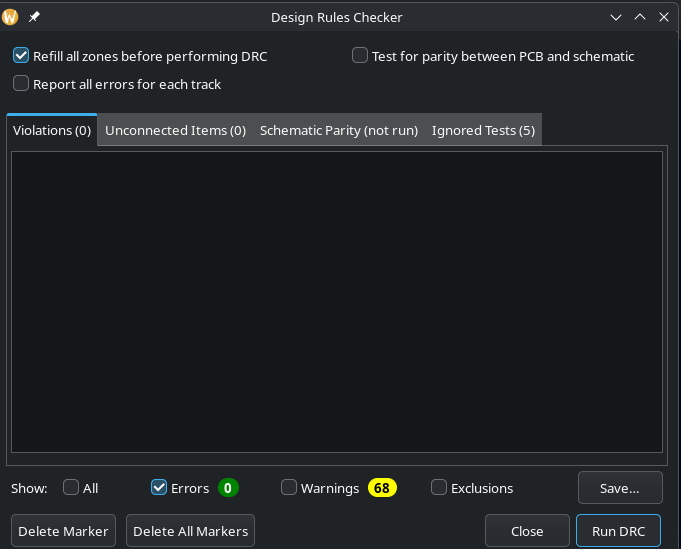Enable the Warnings filter checkbox
Screen dimensions: 681x549
[289, 488]
